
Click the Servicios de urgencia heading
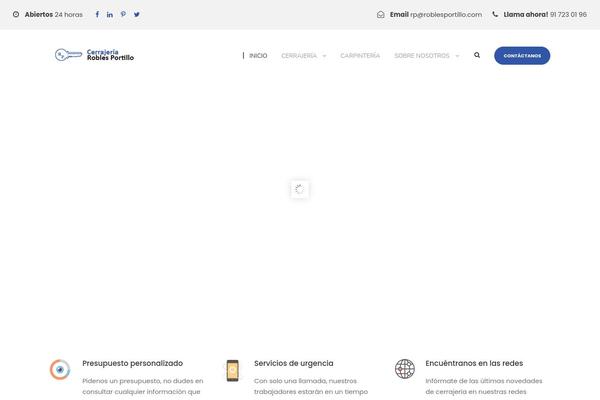pyautogui.click(x=293, y=363)
